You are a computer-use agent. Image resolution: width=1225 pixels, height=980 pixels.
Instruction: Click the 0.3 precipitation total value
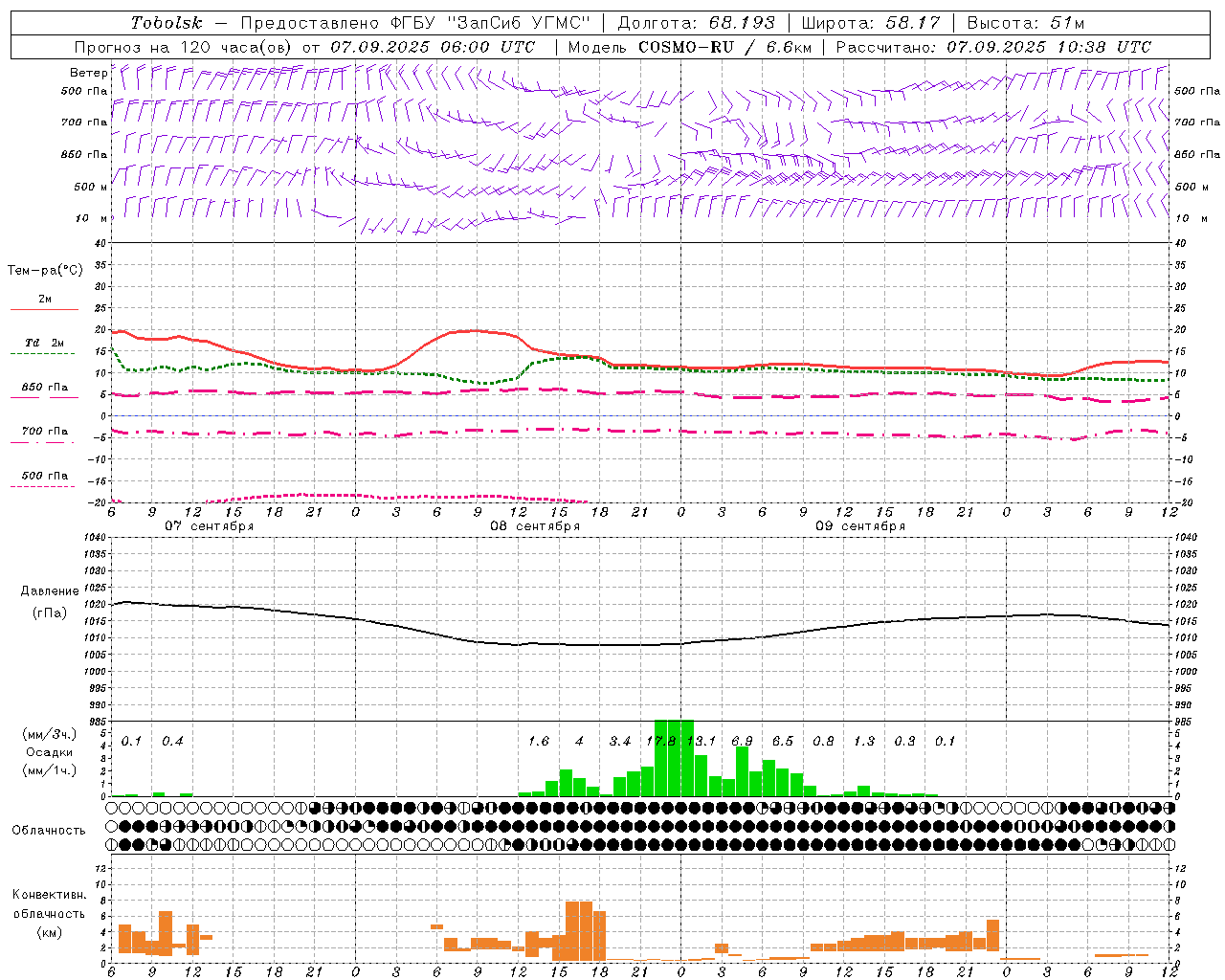(x=904, y=742)
